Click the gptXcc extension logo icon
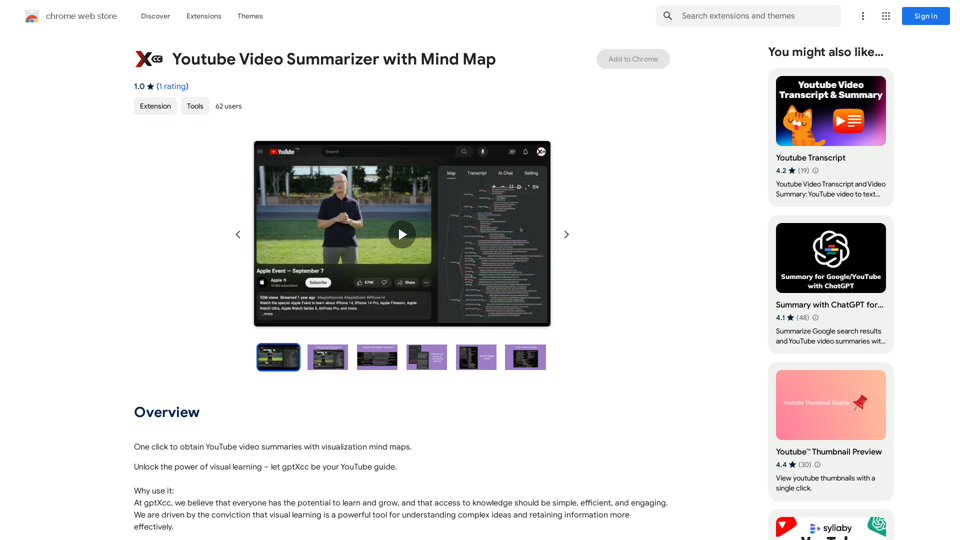The image size is (960, 540). pos(149,59)
